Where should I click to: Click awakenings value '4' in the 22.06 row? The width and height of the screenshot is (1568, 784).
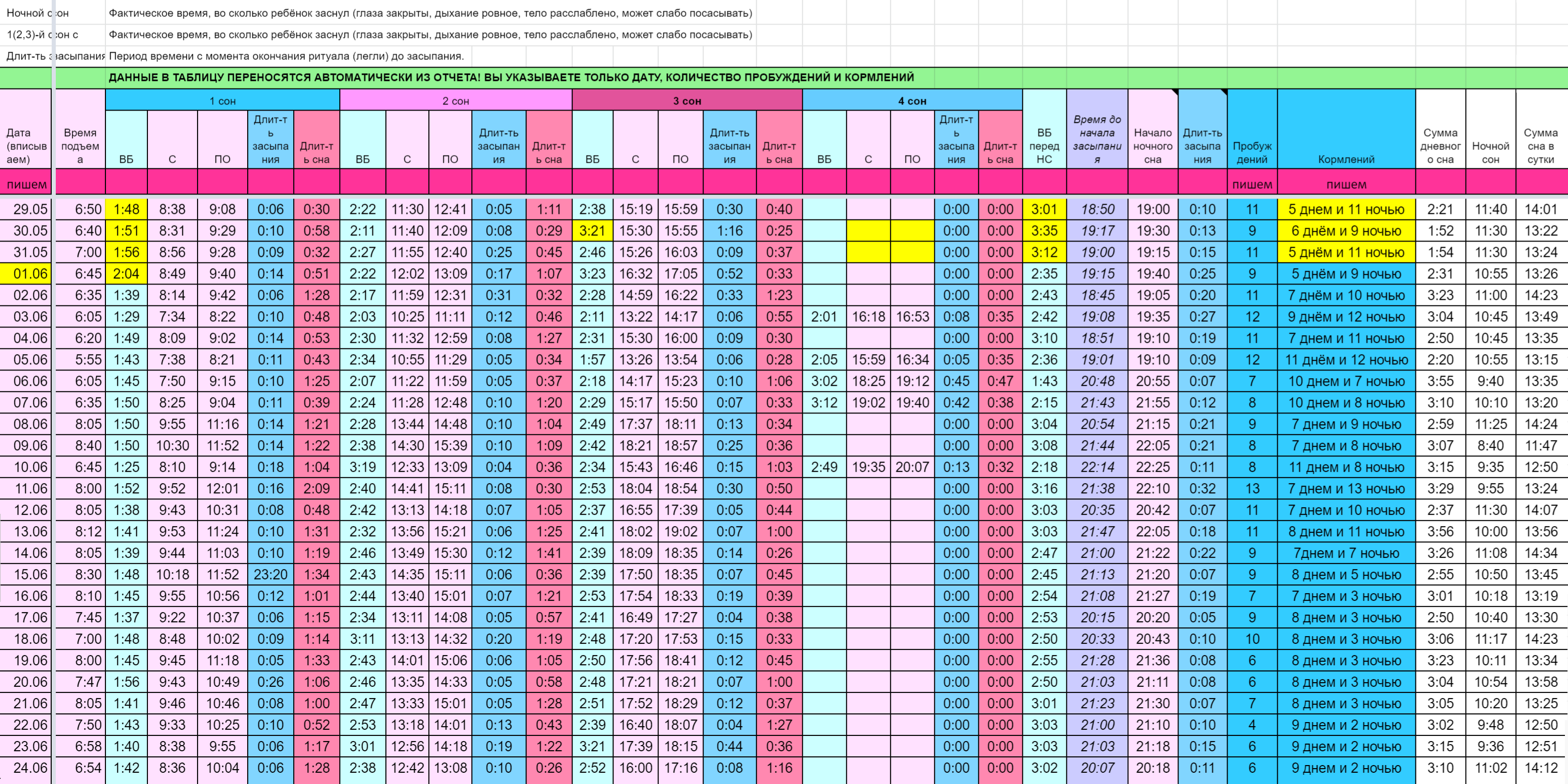pos(1252,725)
